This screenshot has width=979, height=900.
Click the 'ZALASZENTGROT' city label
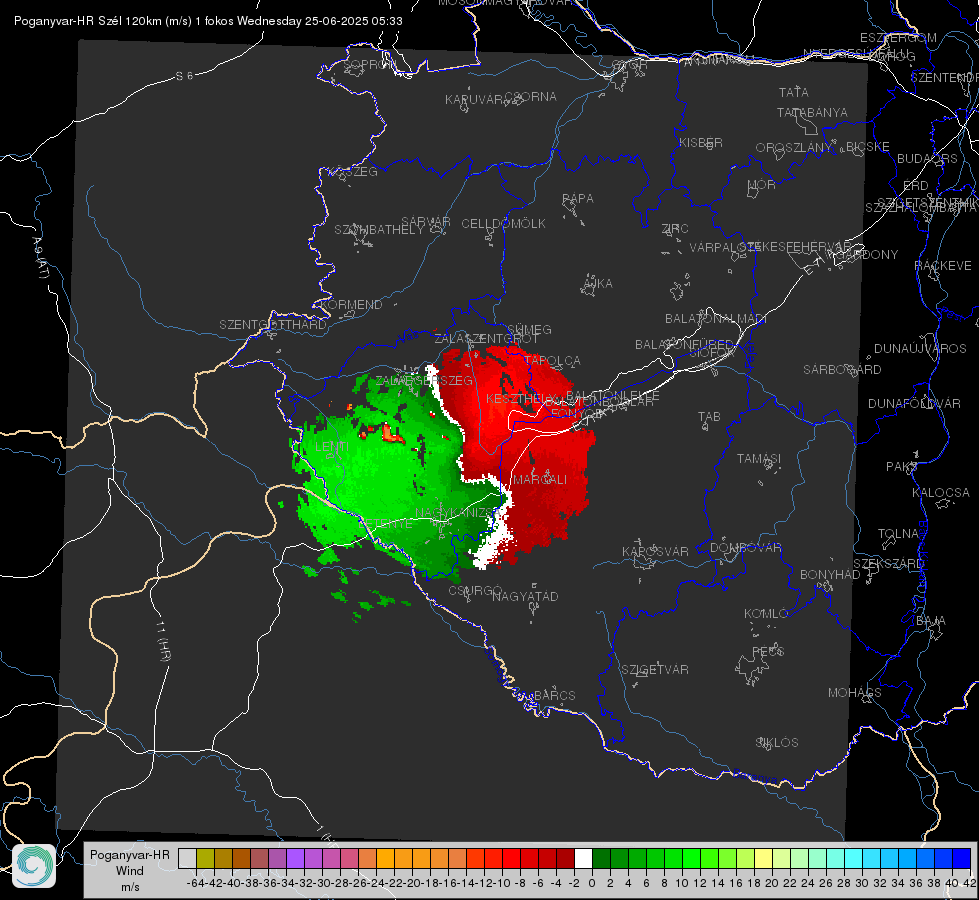tap(486, 339)
